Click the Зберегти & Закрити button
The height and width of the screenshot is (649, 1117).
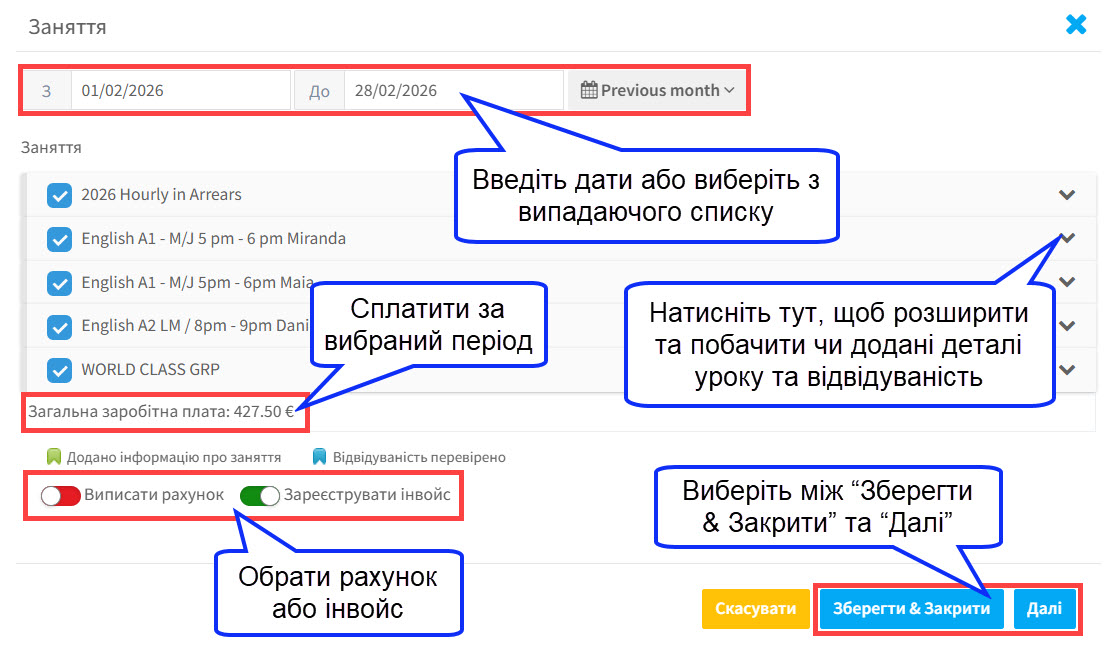pos(910,609)
